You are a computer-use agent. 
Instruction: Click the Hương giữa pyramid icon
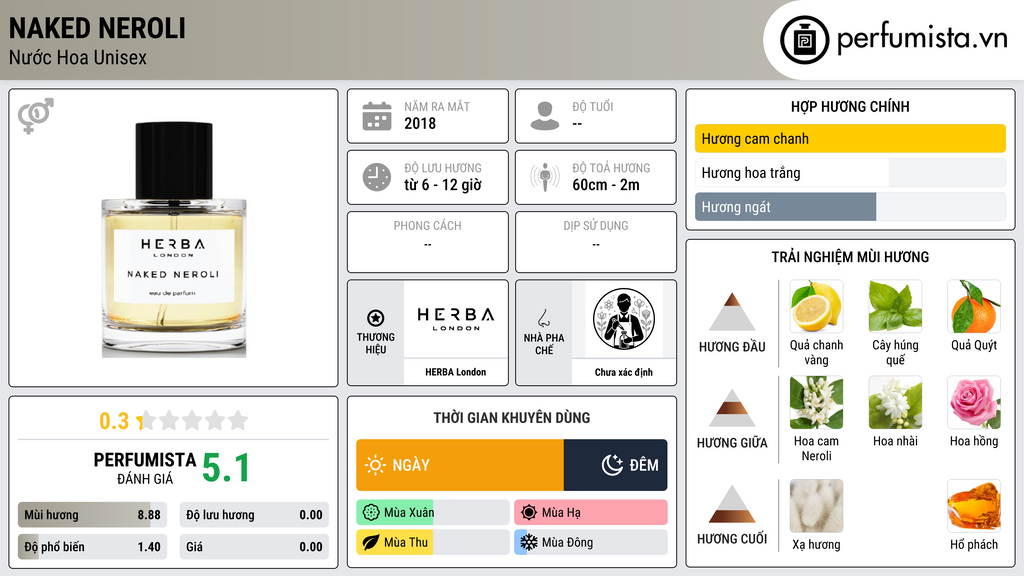732,408
